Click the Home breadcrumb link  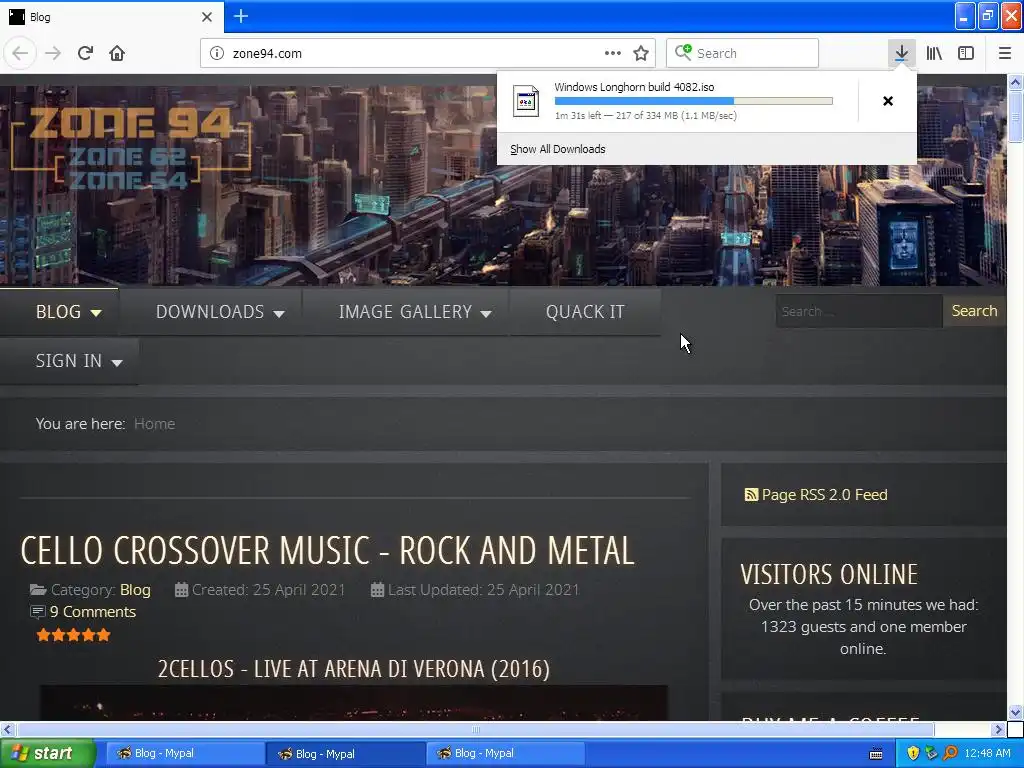point(154,424)
